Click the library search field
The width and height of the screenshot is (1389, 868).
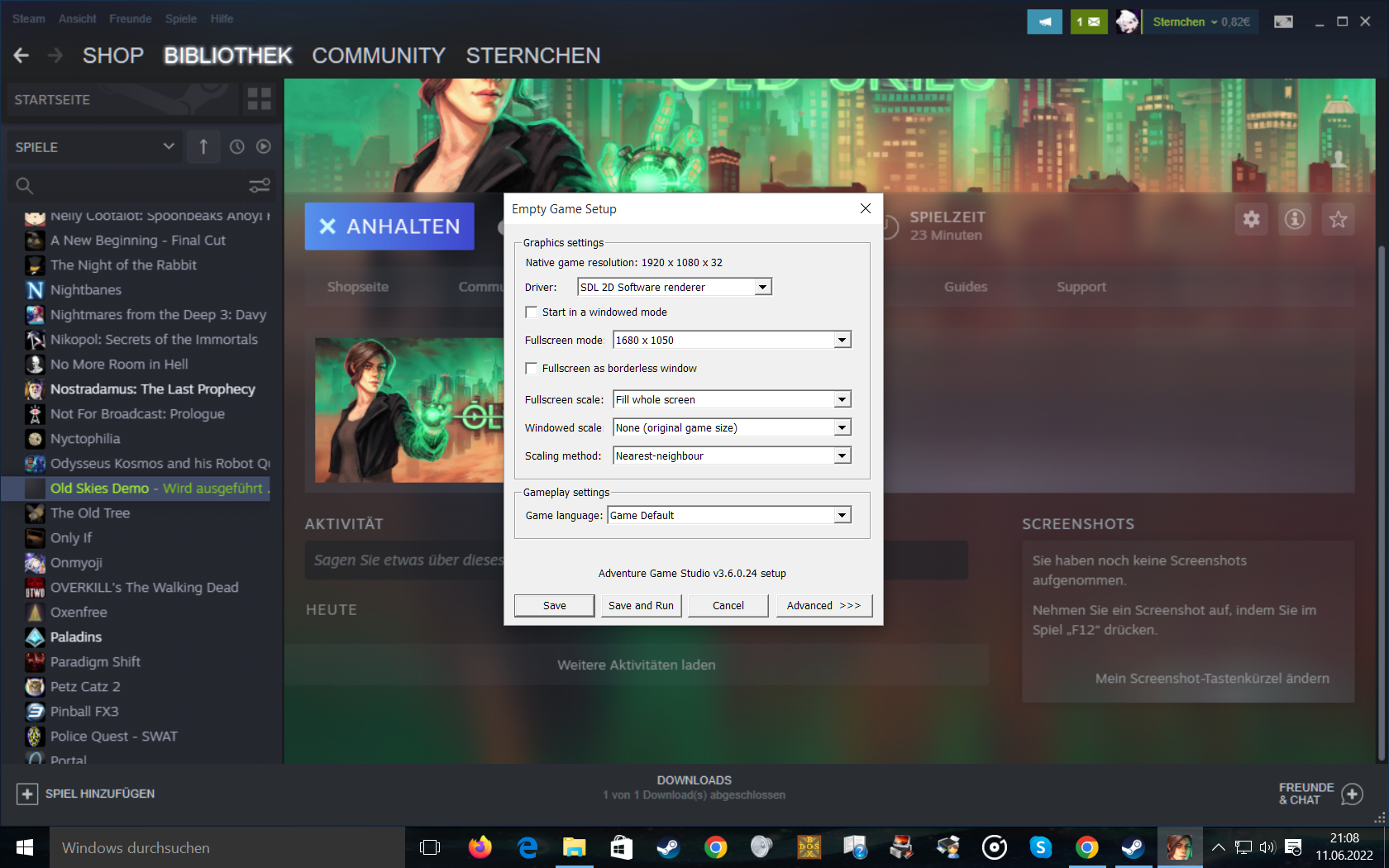(141, 185)
